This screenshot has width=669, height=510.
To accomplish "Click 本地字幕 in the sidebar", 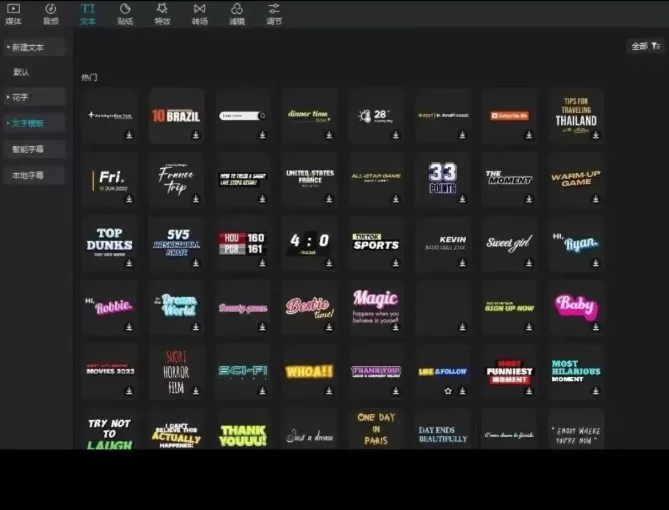I will click(x=28, y=175).
